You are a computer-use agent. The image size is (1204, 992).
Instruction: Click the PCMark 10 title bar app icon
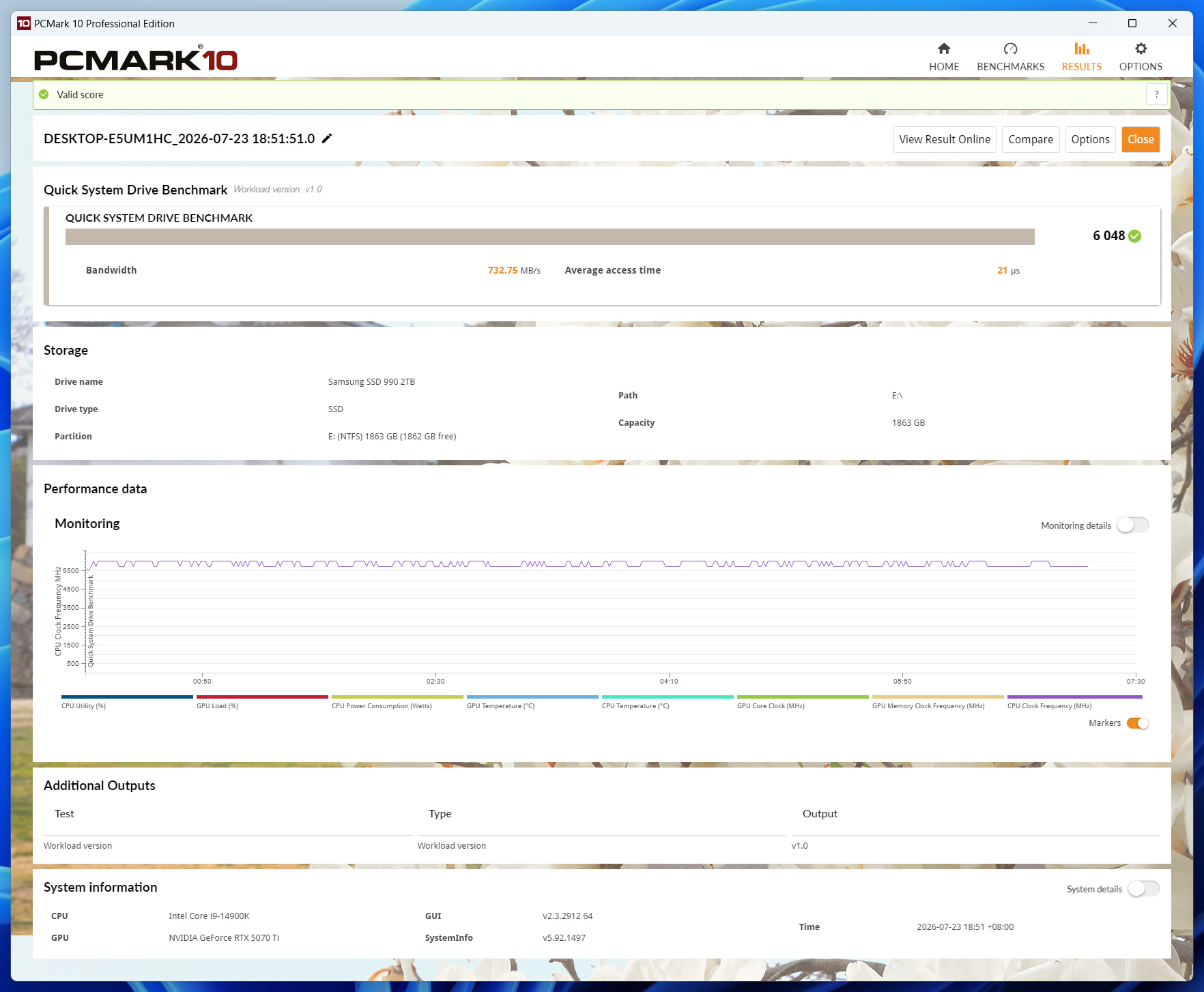tap(24, 23)
